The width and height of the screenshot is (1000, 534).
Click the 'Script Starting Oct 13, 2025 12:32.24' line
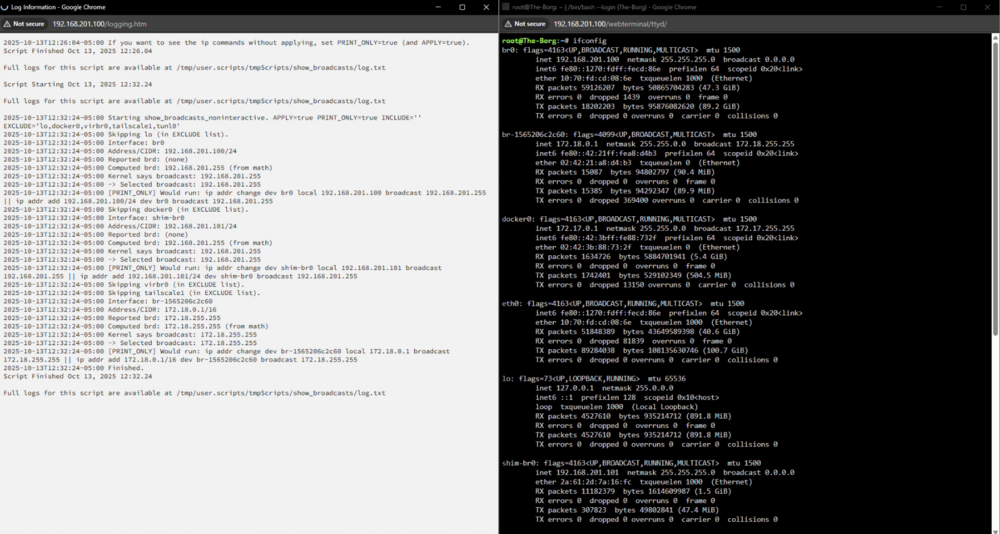[78, 84]
